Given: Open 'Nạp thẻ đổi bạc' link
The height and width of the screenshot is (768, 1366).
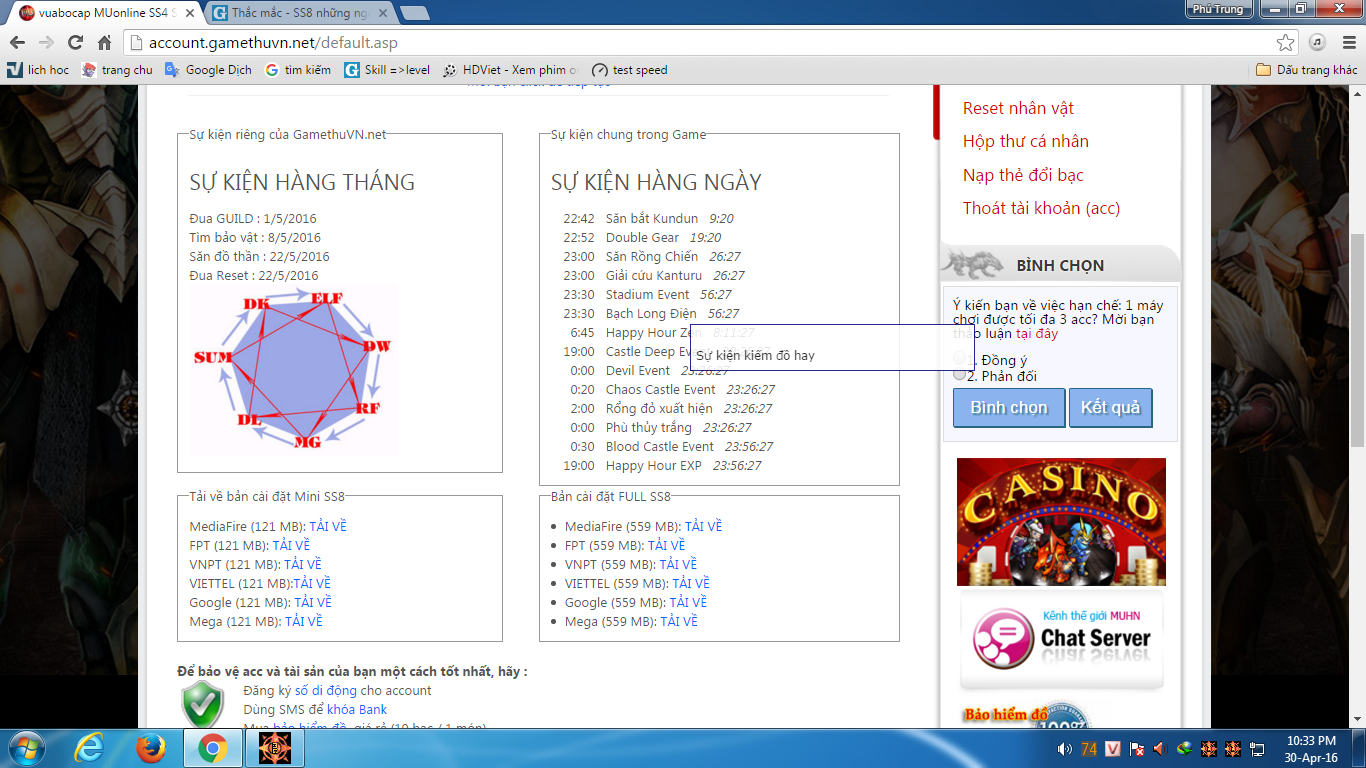Looking at the screenshot, I should click(1023, 175).
